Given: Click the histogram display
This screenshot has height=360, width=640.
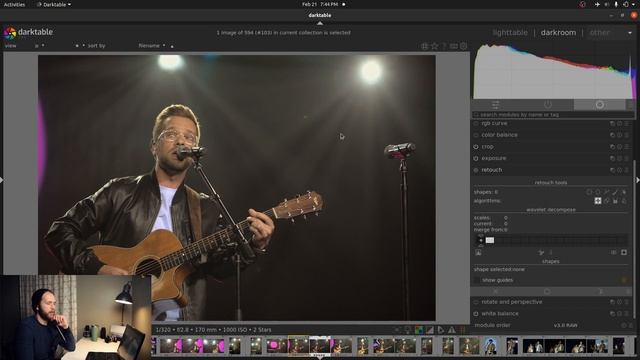Looking at the screenshot, I should [x=554, y=71].
